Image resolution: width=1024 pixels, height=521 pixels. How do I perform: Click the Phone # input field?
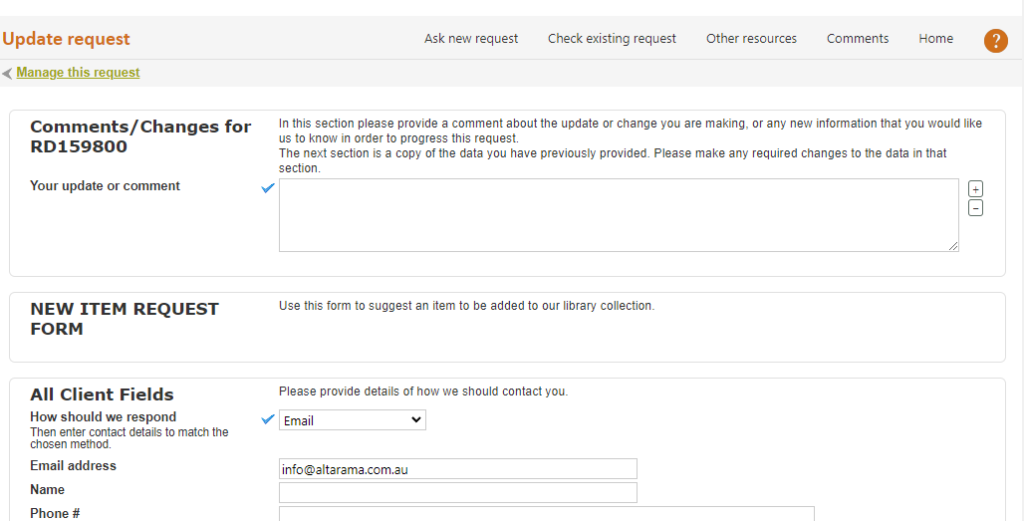[547, 514]
